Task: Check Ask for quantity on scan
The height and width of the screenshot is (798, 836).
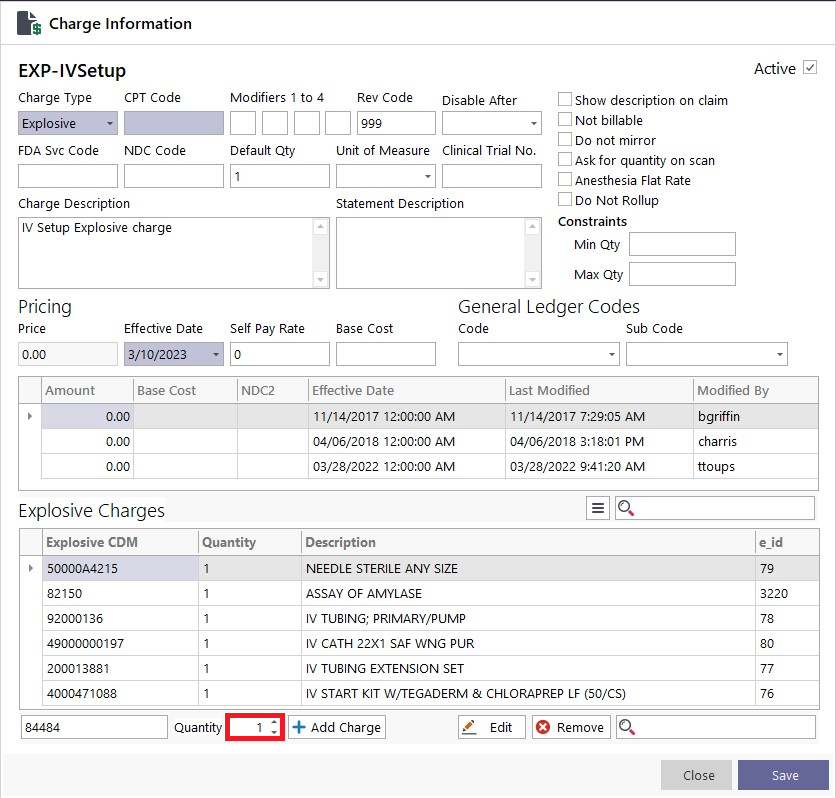Action: point(565,159)
